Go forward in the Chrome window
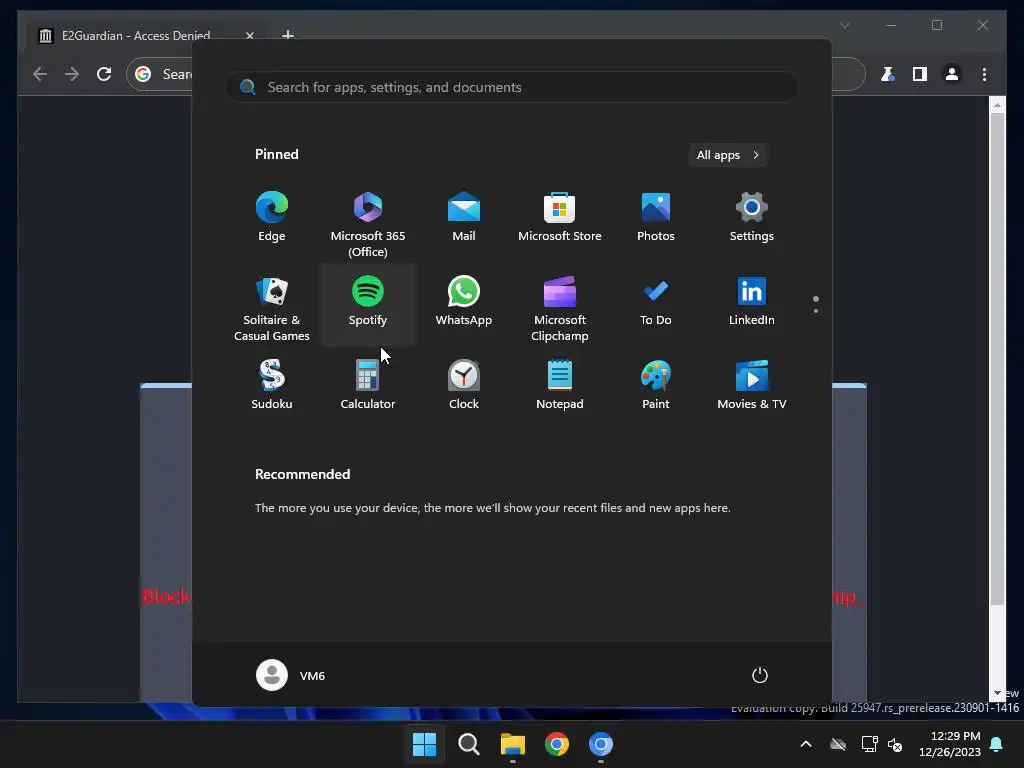This screenshot has height=768, width=1024. (x=72, y=74)
